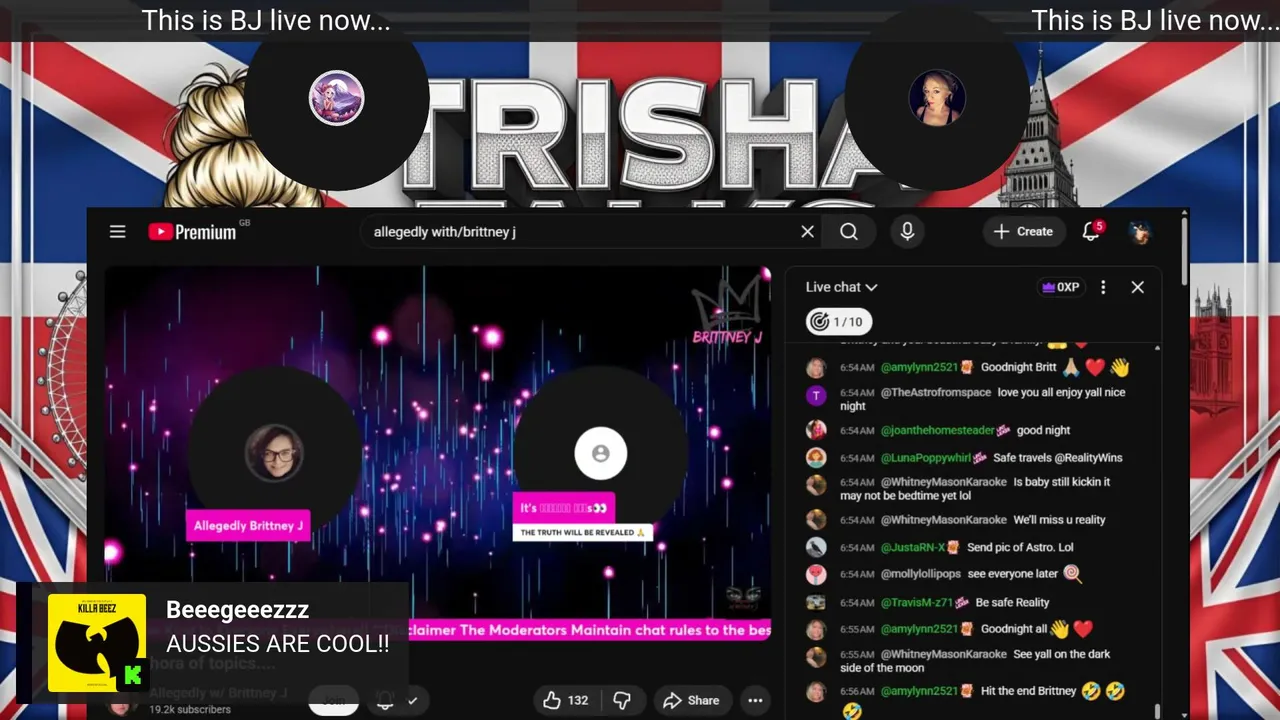
Task: Open the Create upload menu
Action: pyautogui.click(x=1023, y=231)
